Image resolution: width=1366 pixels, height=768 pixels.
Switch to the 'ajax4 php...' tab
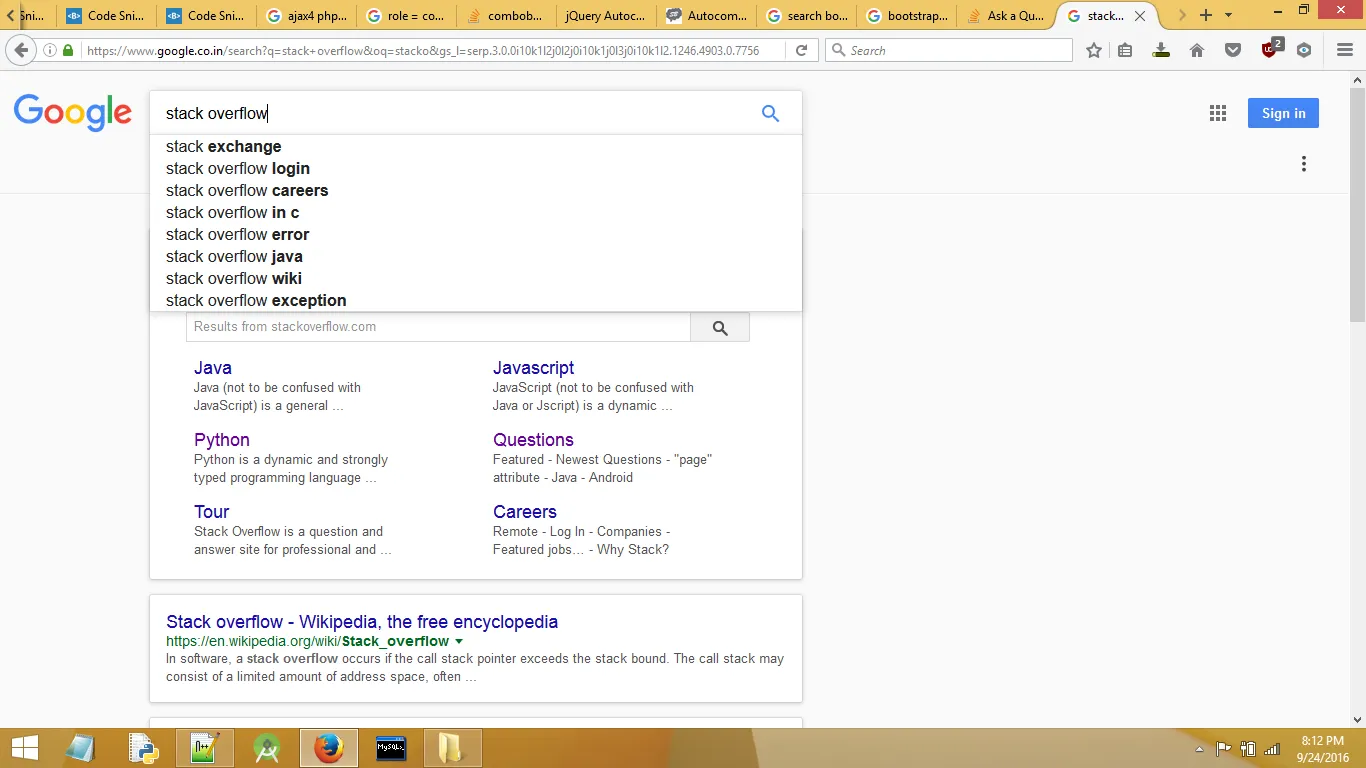pyautogui.click(x=306, y=15)
